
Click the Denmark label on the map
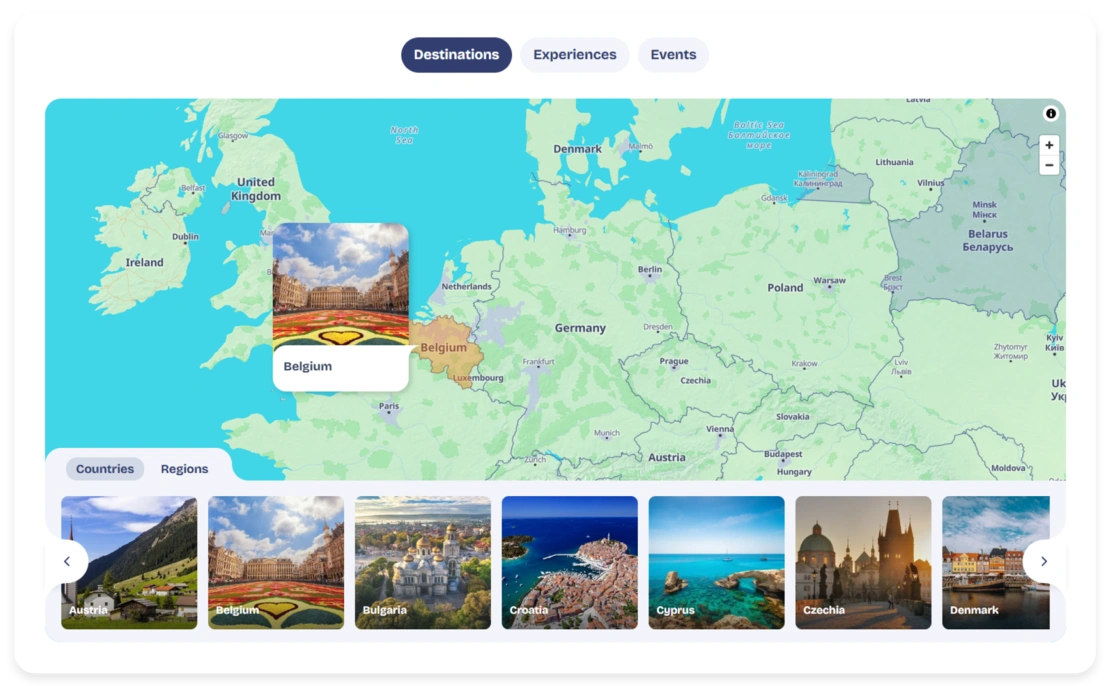(x=577, y=149)
